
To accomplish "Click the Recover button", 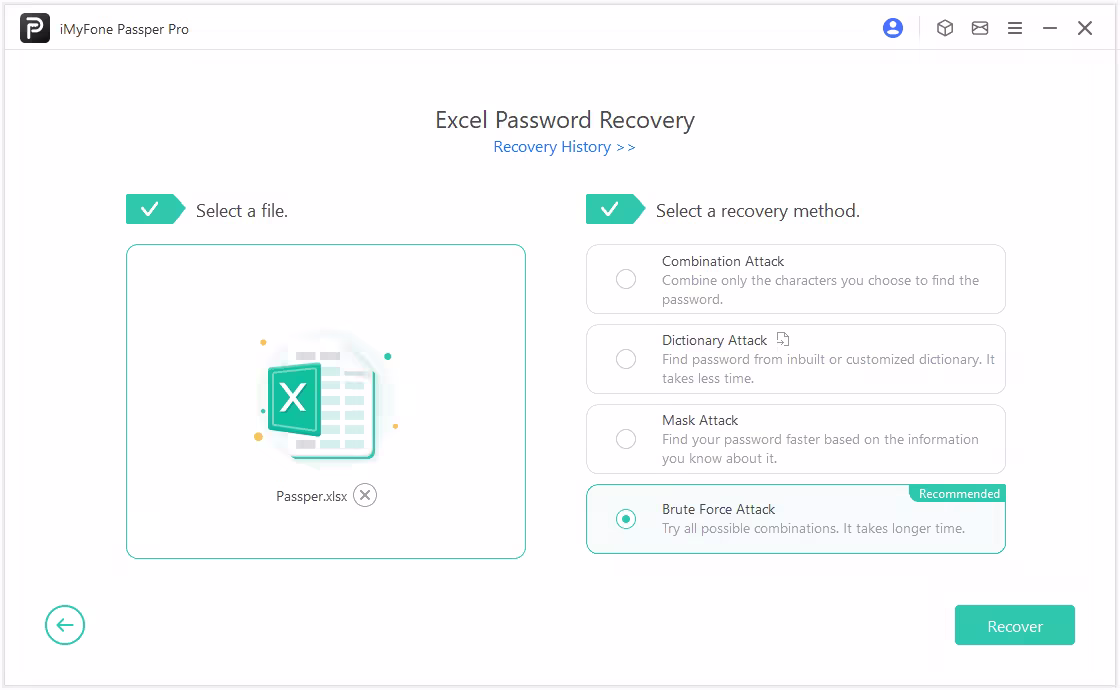I will pos(1014,625).
